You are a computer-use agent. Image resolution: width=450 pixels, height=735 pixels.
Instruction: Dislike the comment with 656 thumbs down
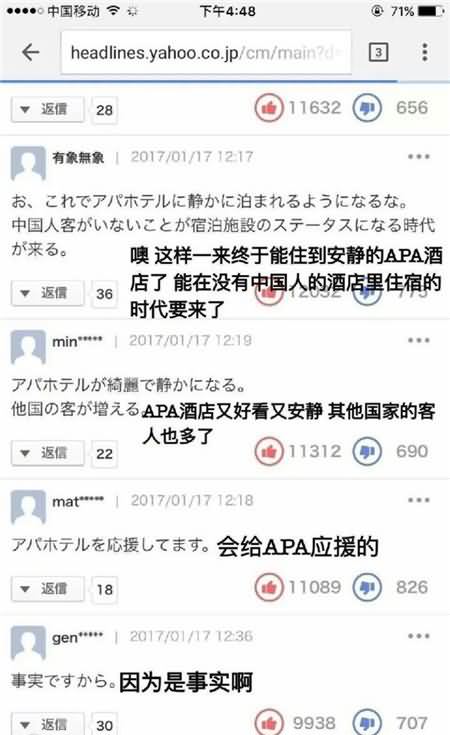tap(367, 108)
